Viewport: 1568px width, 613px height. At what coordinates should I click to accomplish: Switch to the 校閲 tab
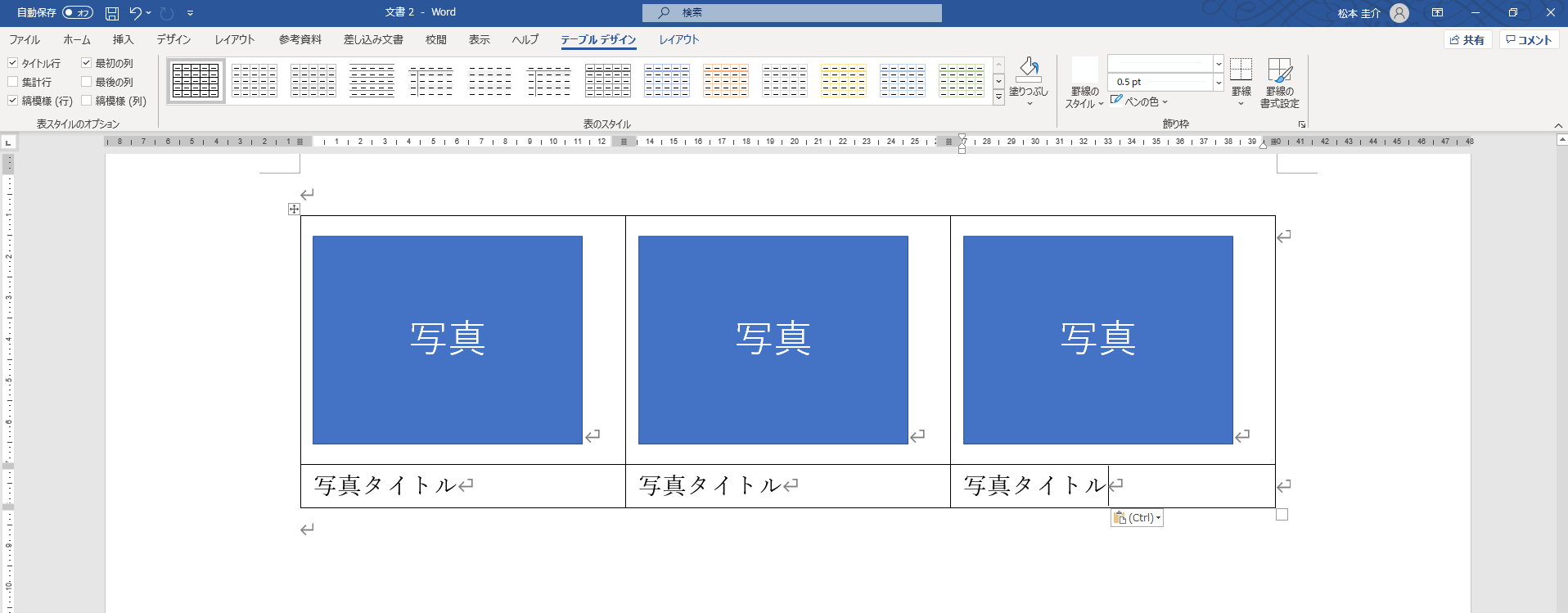[x=436, y=39]
